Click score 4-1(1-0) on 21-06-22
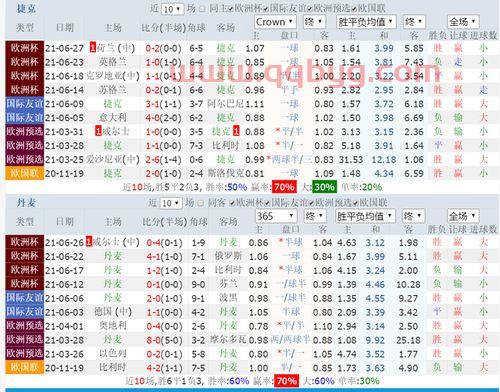This screenshot has width=500, height=392. click(x=165, y=257)
